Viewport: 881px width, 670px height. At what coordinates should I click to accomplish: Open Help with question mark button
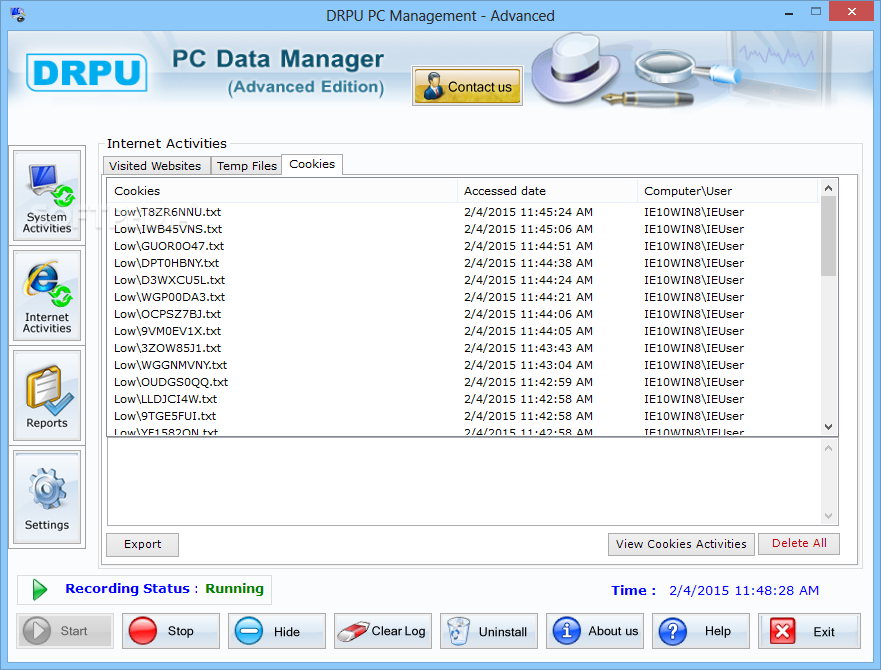701,631
